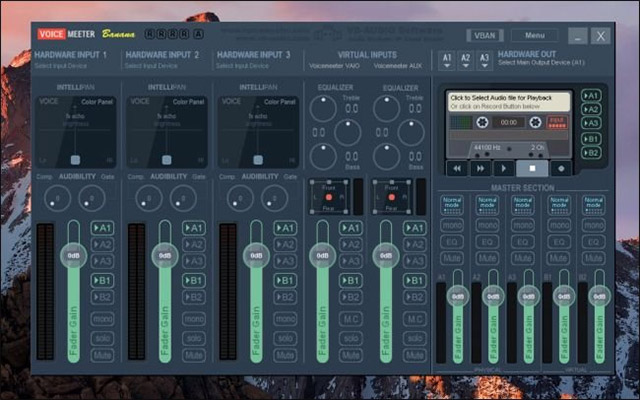Solo Hardware Input 1
Viewport: 640px width, 400px height.
(x=102, y=338)
